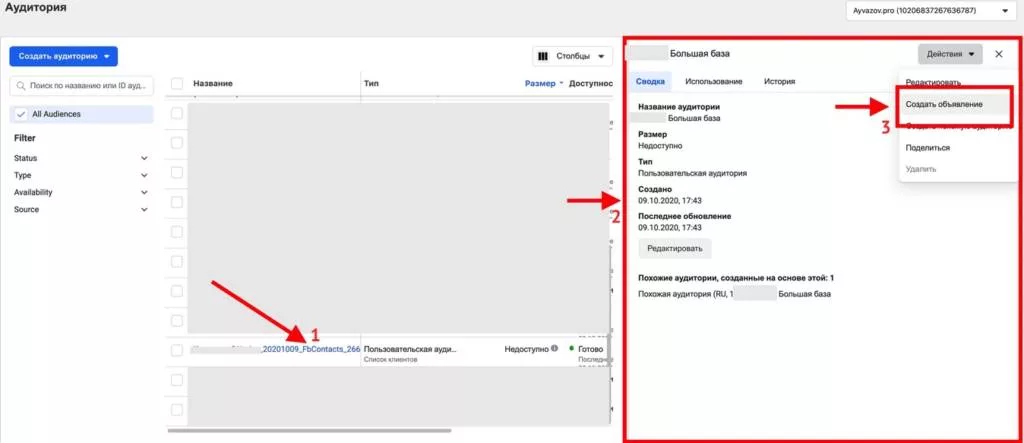This screenshot has height=443, width=1024.
Task: Sort by the Размер column header
Action: 540,84
